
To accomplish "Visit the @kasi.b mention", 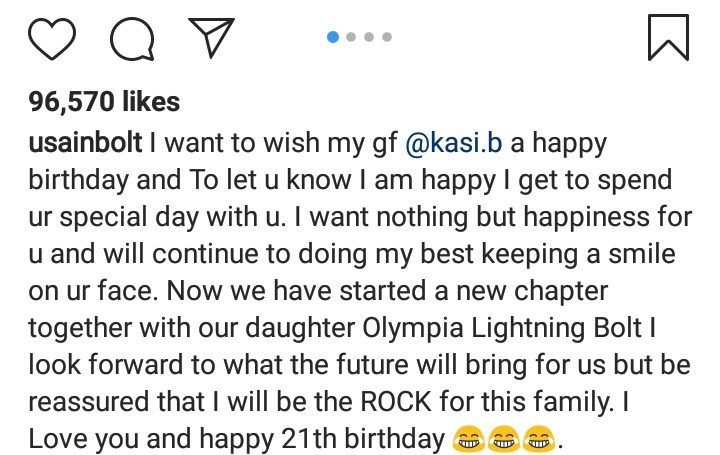I will 454,143.
